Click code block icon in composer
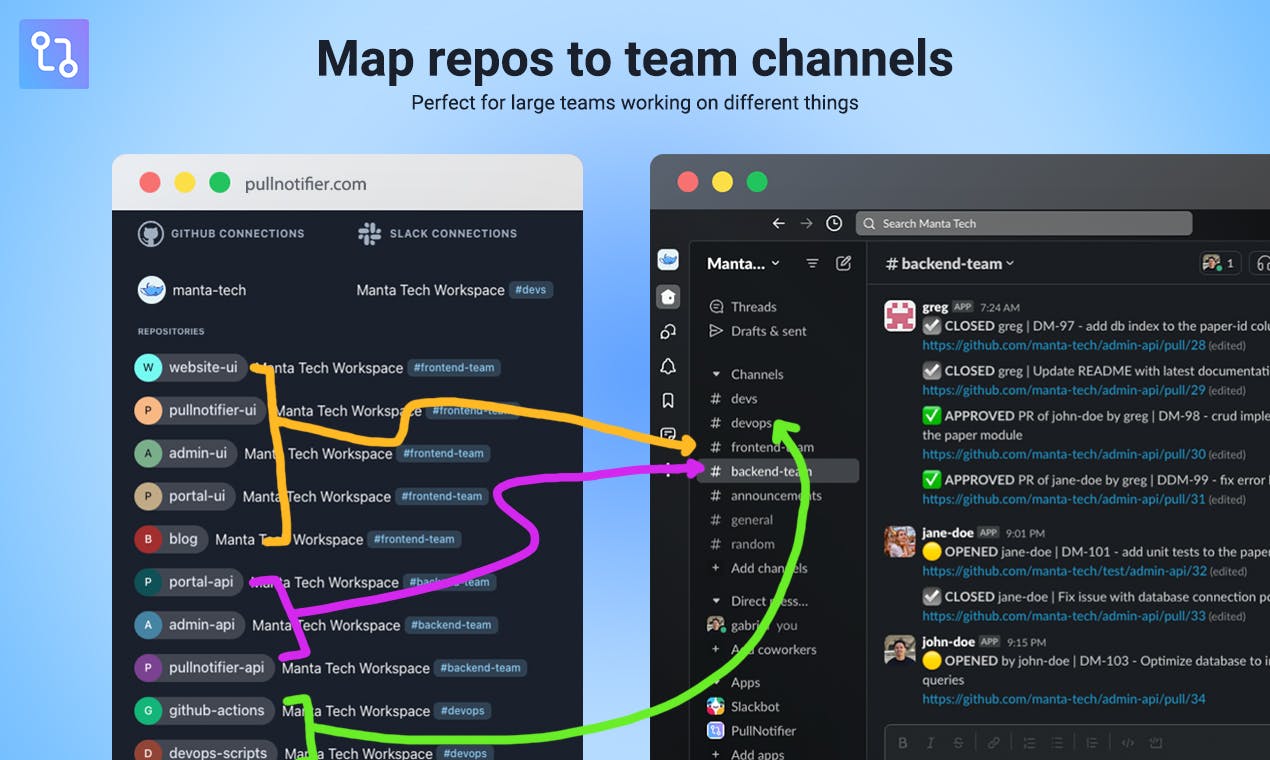Image resolution: width=1270 pixels, height=760 pixels. pos(1156,743)
